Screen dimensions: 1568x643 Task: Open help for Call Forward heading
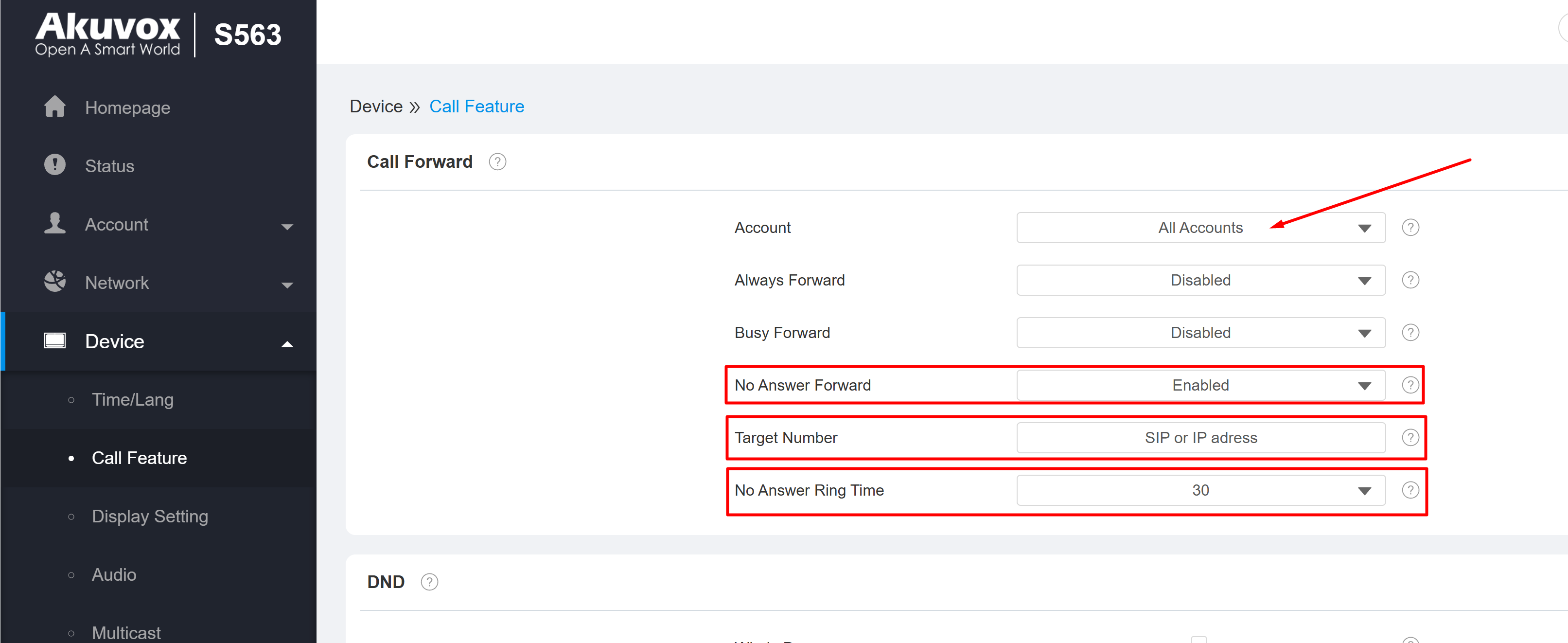point(497,162)
